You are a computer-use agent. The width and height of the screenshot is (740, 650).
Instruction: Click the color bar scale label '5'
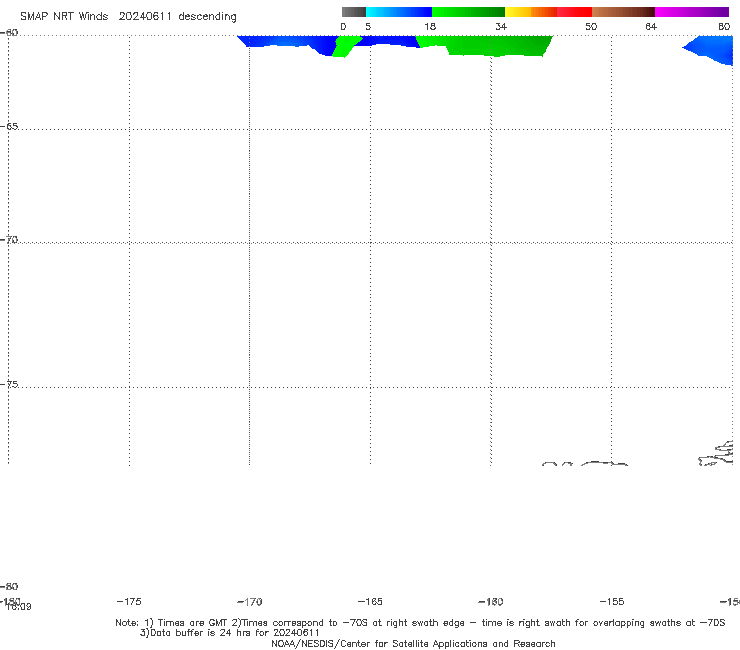[x=368, y=27]
